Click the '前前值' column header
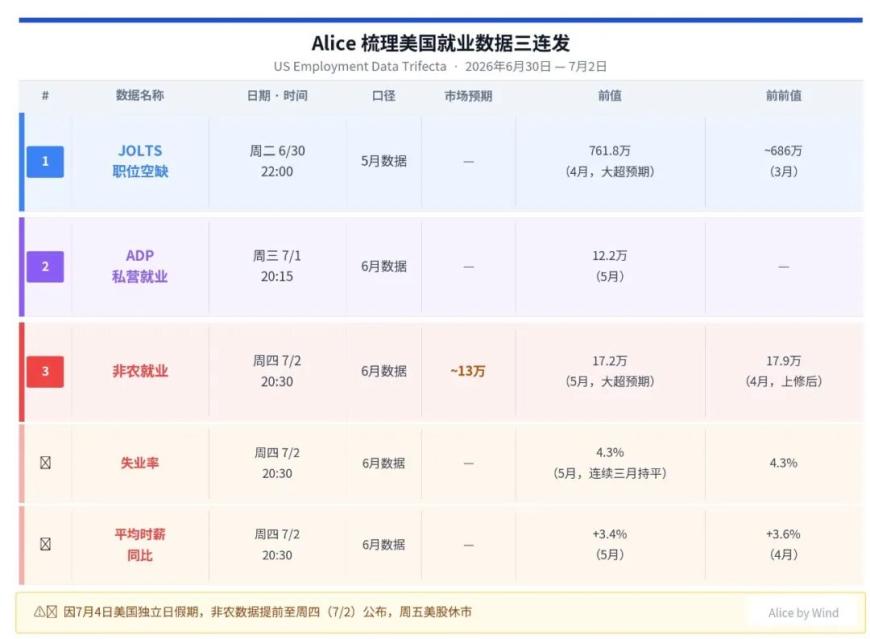870x639 pixels. [x=783, y=95]
